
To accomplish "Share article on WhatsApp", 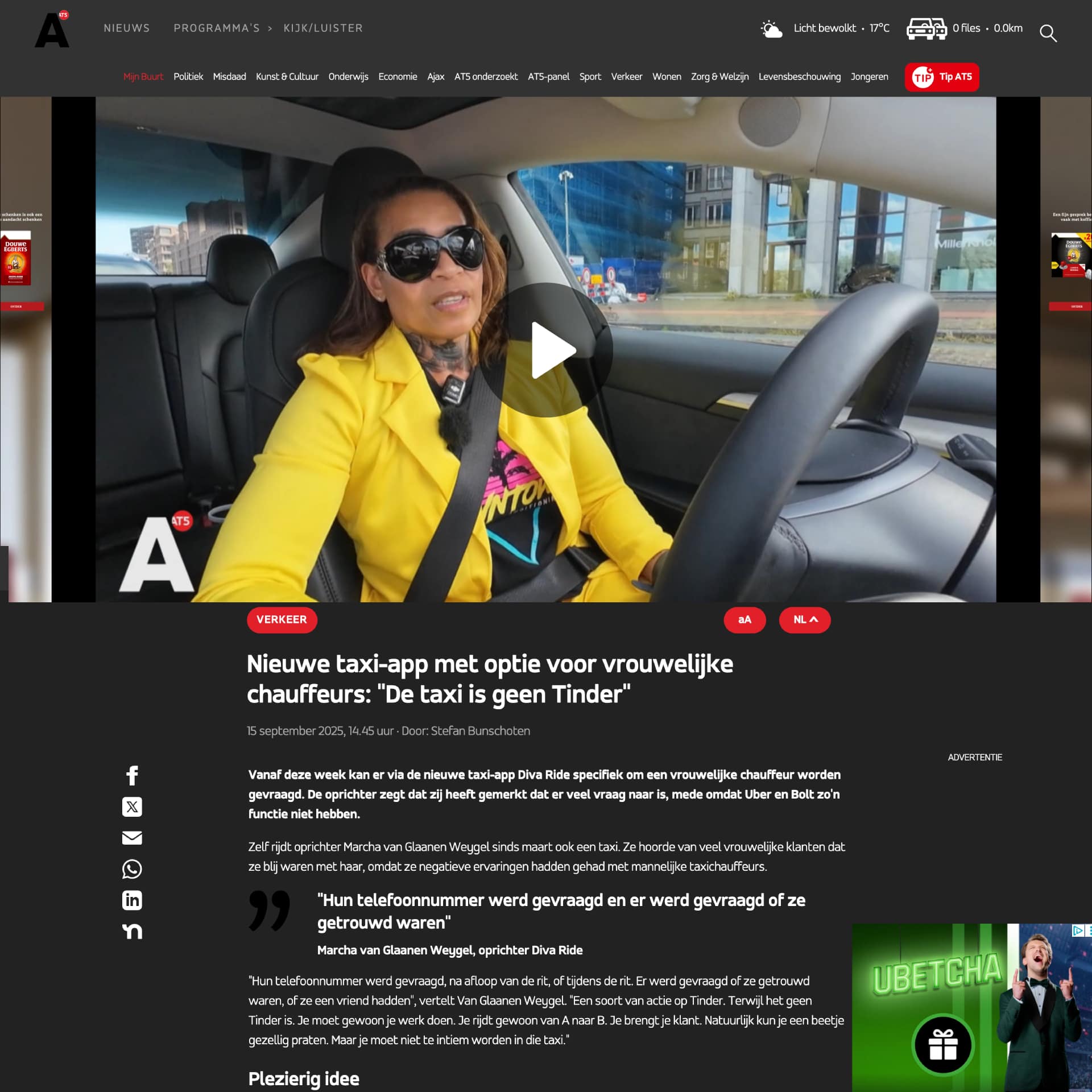I will (132, 869).
